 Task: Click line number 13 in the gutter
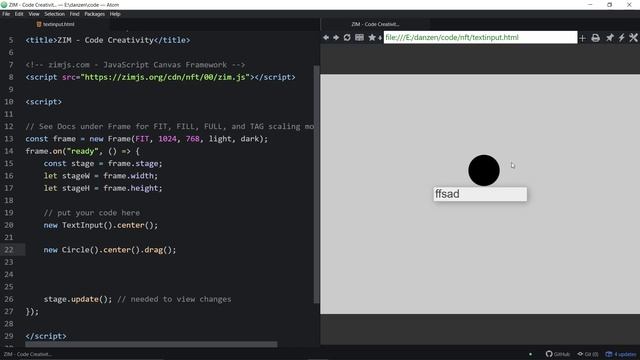click(x=9, y=139)
